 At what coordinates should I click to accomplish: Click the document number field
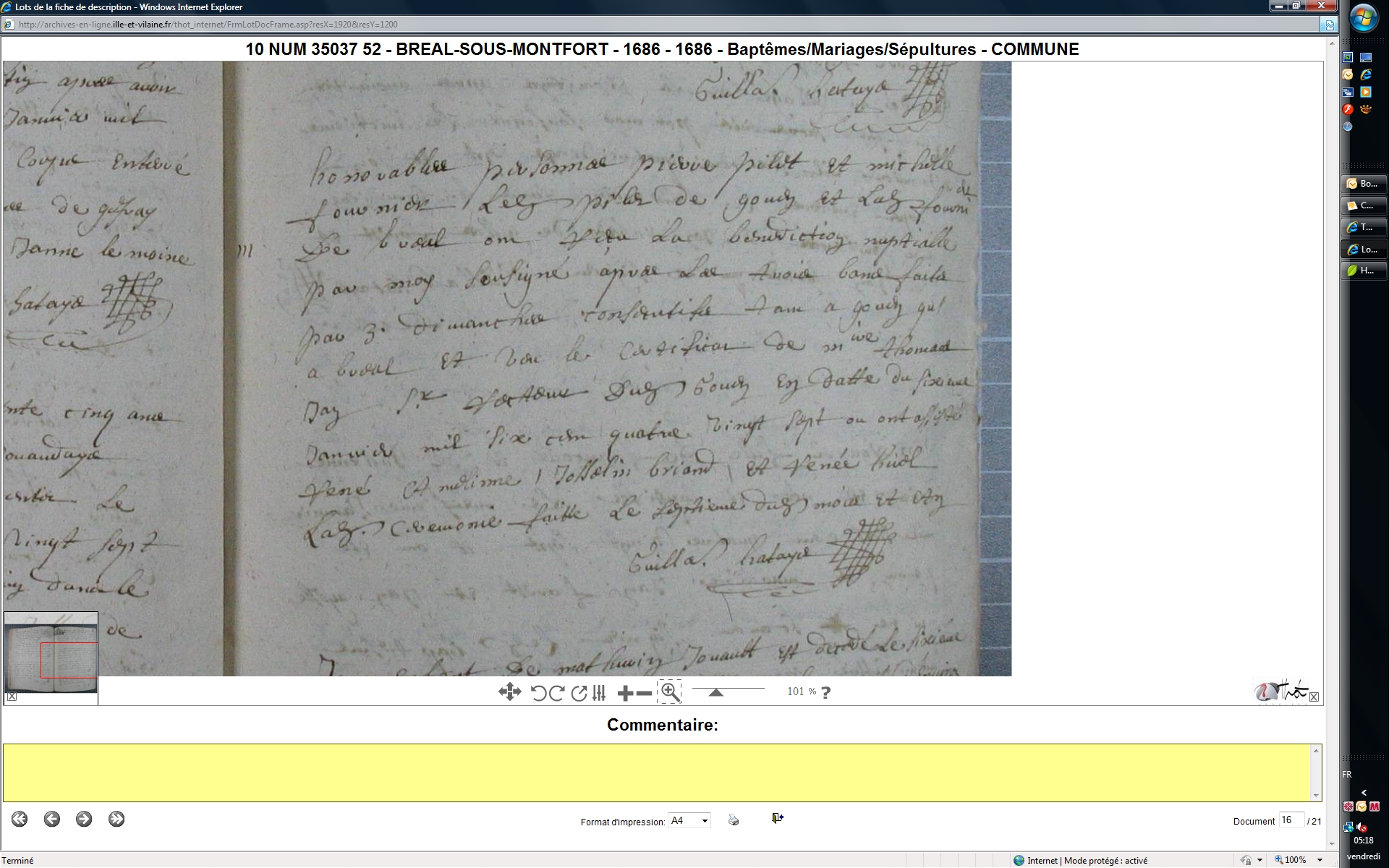(x=1290, y=820)
